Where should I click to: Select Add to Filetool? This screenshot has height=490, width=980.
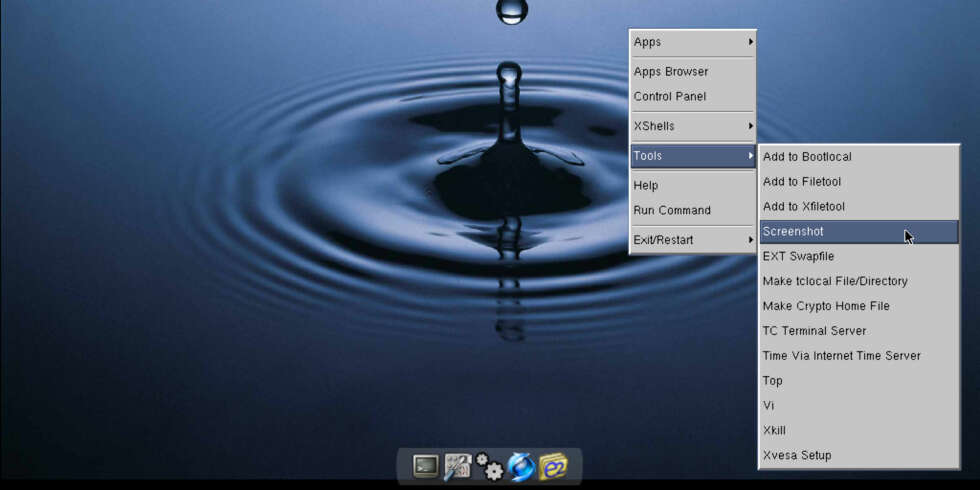tap(859, 182)
